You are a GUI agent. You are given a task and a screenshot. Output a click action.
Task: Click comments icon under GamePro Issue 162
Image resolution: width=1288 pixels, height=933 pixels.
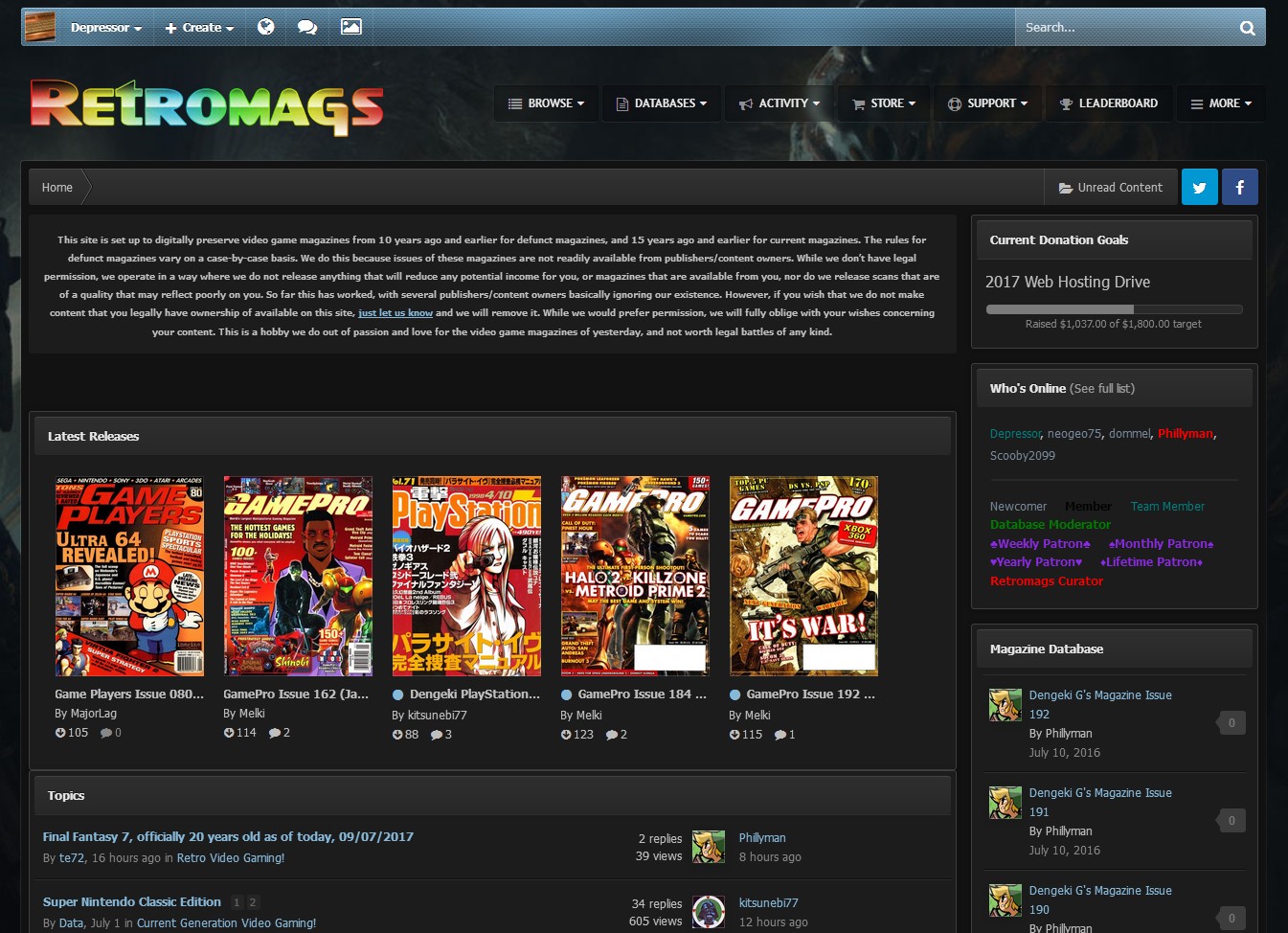tap(274, 733)
